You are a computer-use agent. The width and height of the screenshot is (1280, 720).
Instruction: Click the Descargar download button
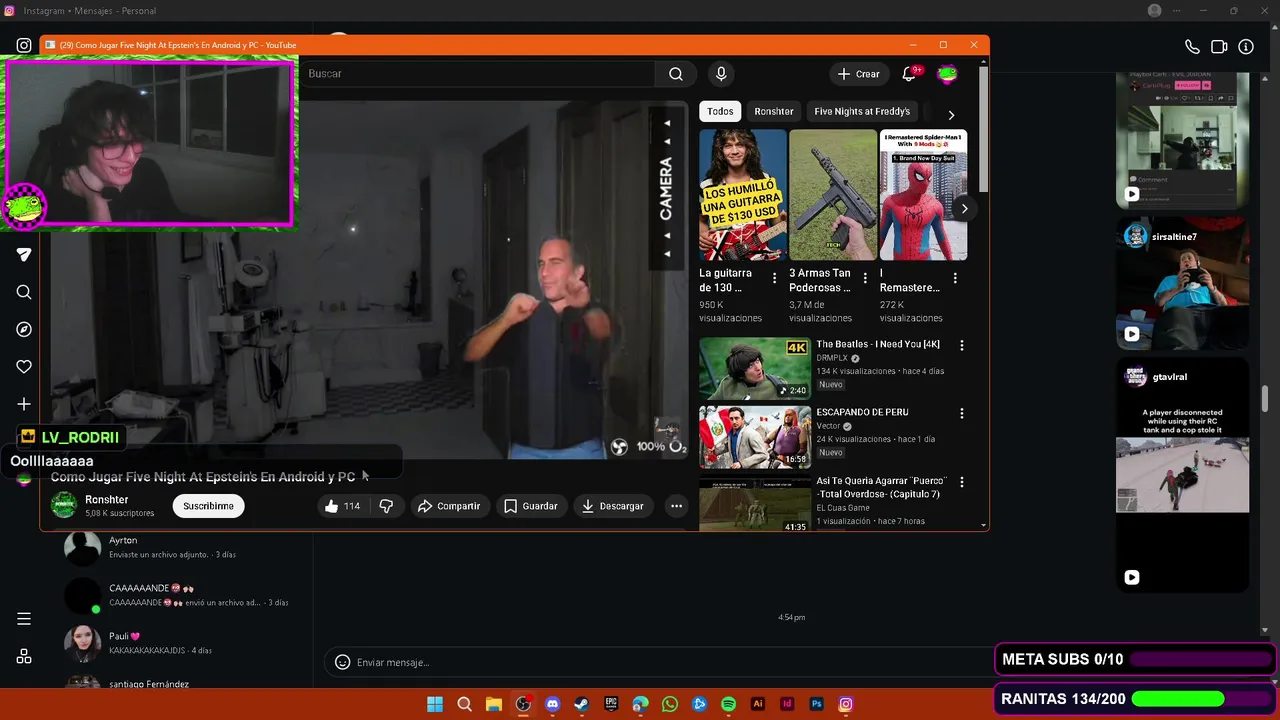(x=613, y=506)
